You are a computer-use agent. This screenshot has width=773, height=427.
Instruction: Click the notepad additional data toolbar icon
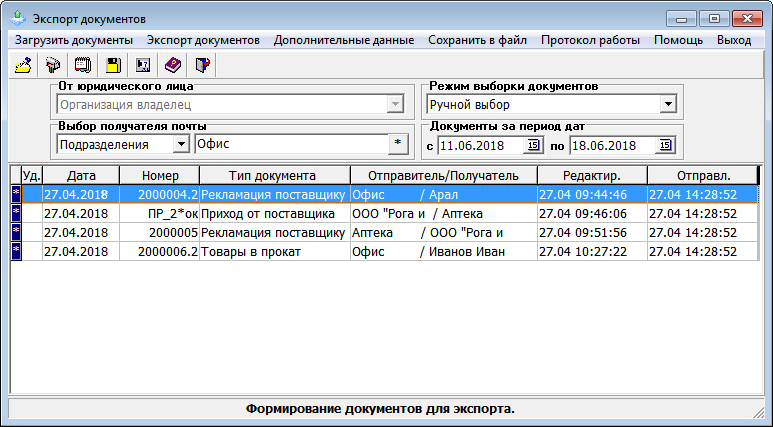click(x=83, y=65)
